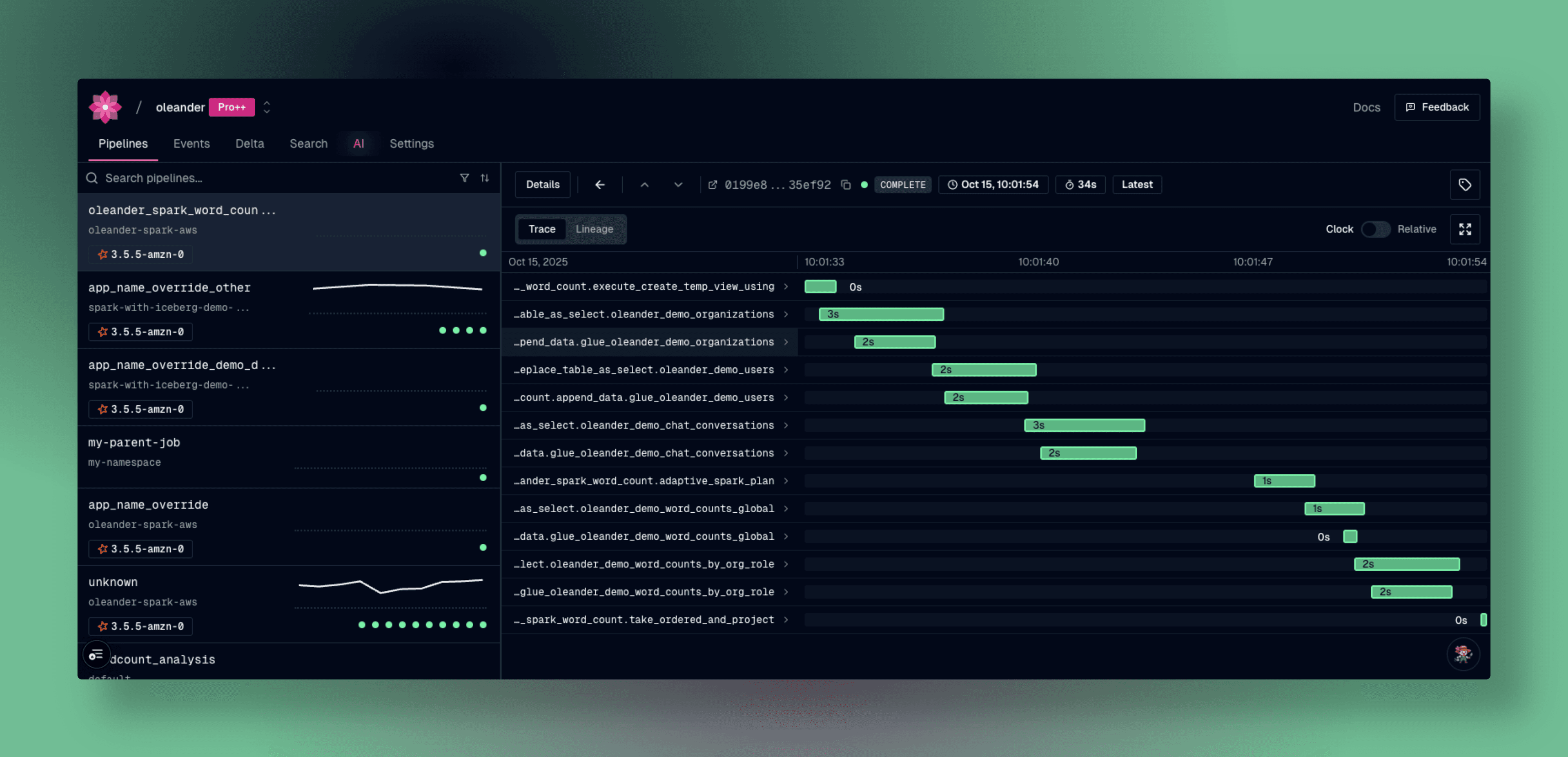Switch to the Events tab
Image resolution: width=1568 pixels, height=757 pixels.
click(x=192, y=144)
